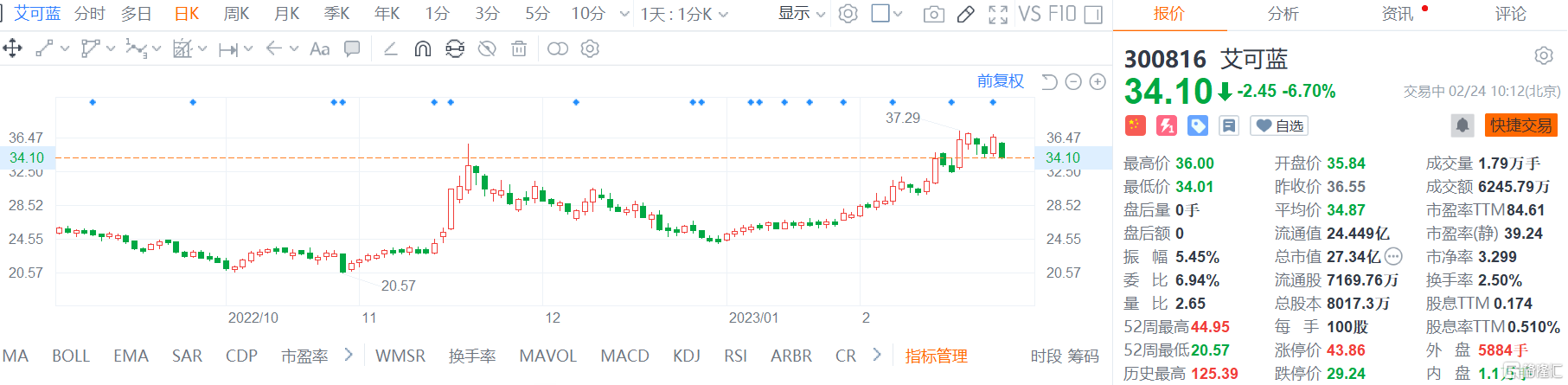
Task: Enter fullscreen chart mode
Action: [998, 14]
